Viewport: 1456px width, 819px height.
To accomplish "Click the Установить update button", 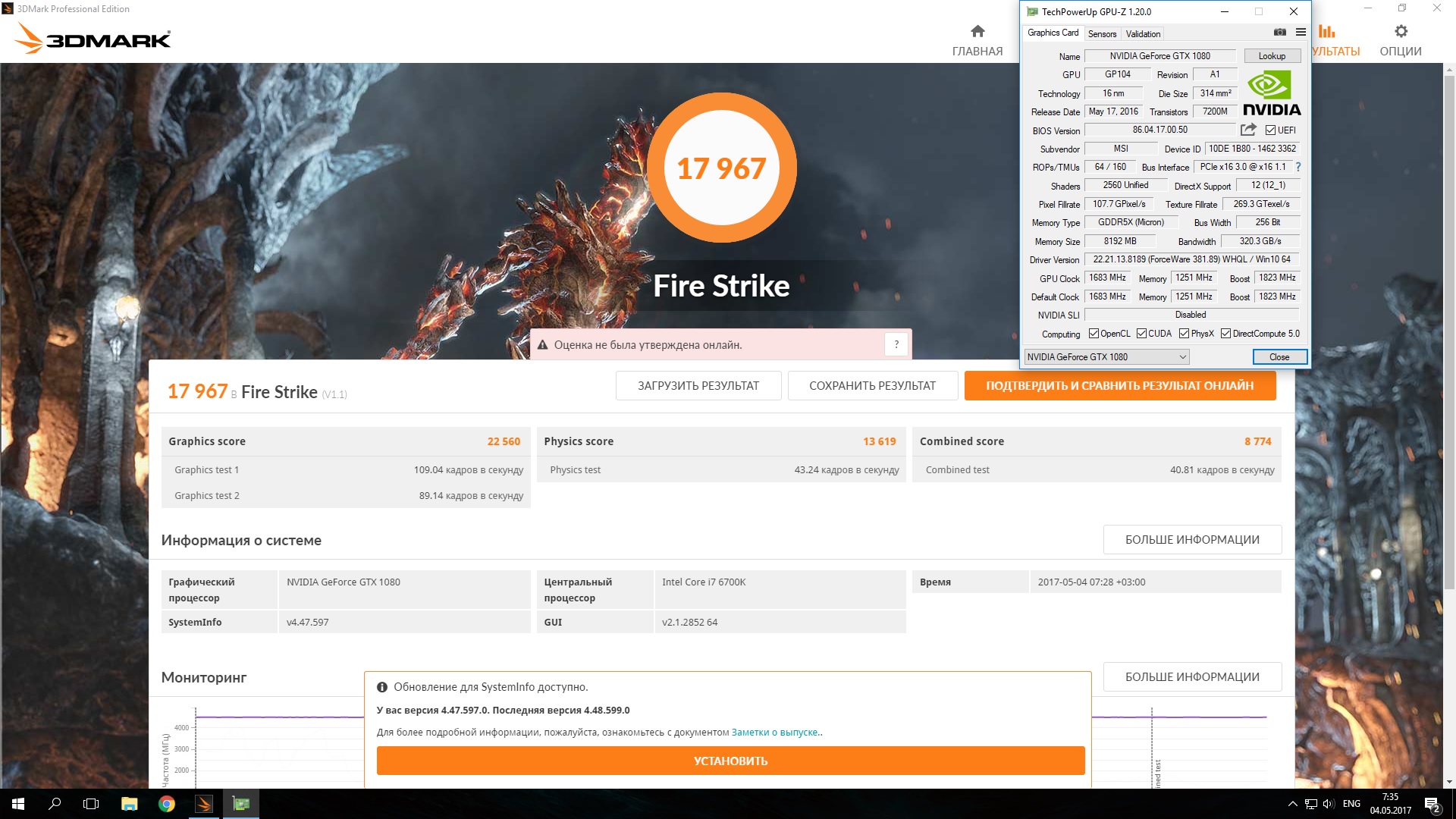I will click(730, 761).
